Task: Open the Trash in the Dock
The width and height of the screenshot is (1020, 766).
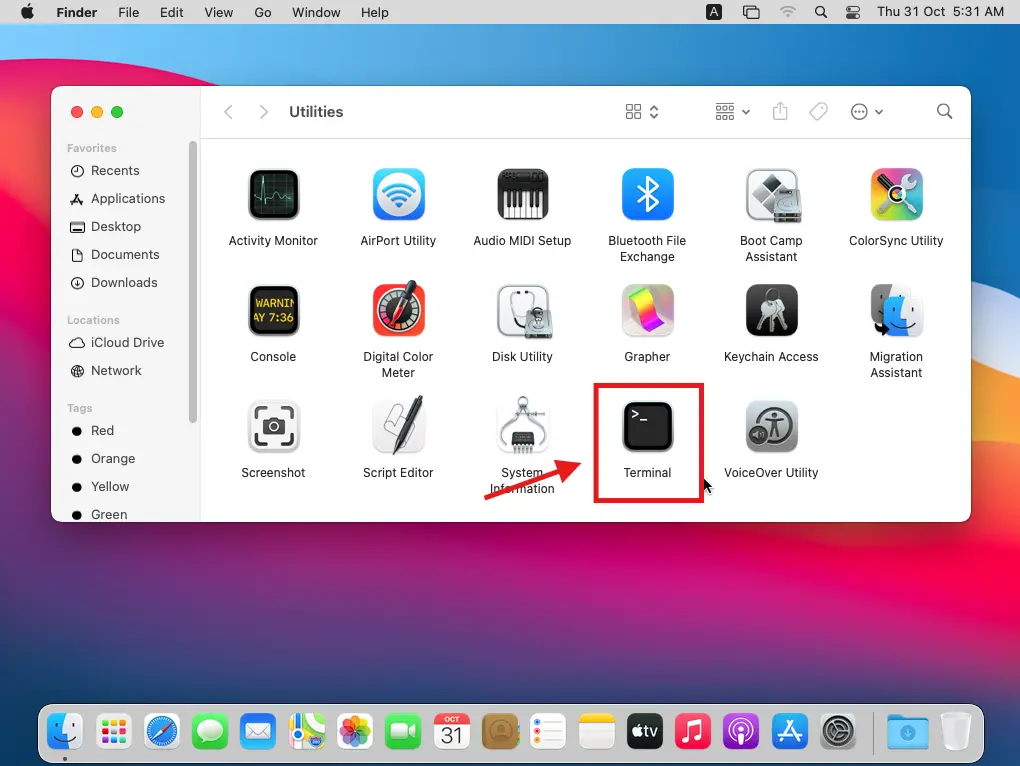Action: tap(956, 732)
